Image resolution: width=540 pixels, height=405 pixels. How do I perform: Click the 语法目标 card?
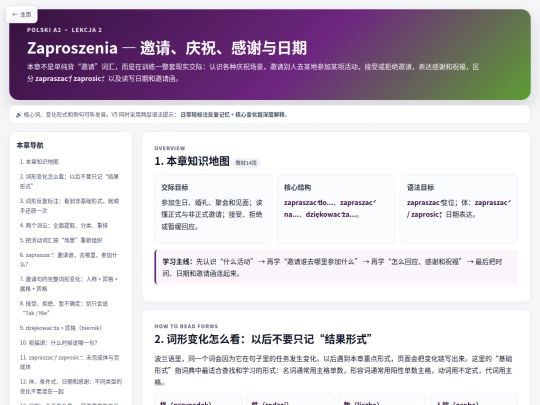459,209
